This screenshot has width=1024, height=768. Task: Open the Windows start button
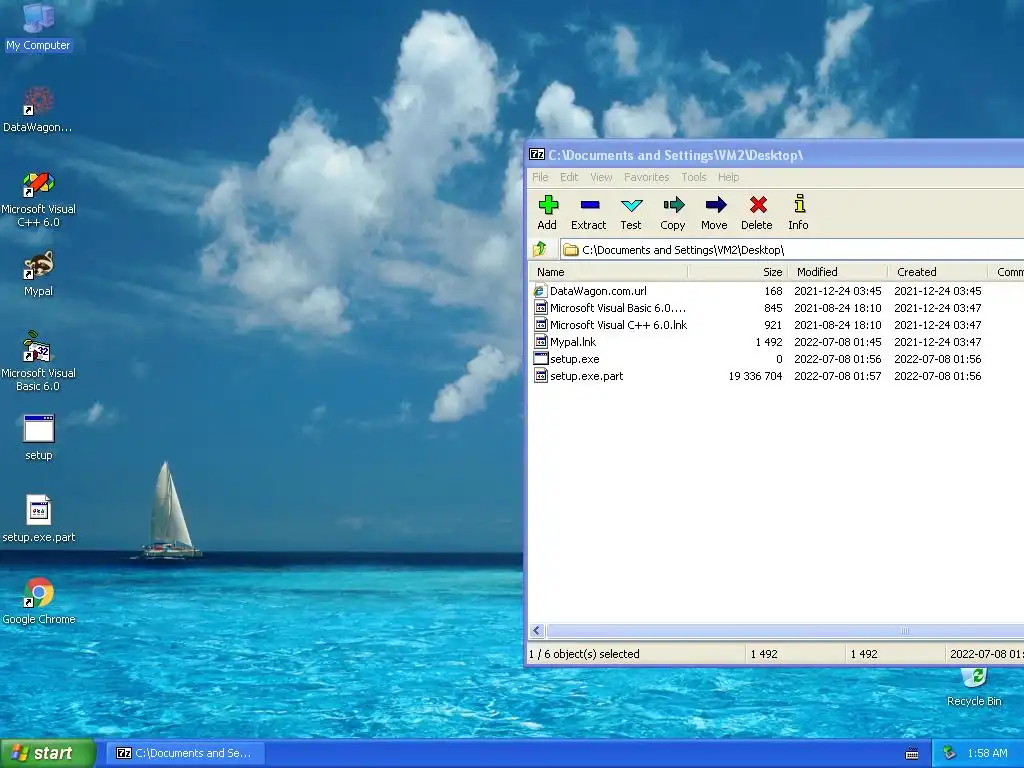48,754
